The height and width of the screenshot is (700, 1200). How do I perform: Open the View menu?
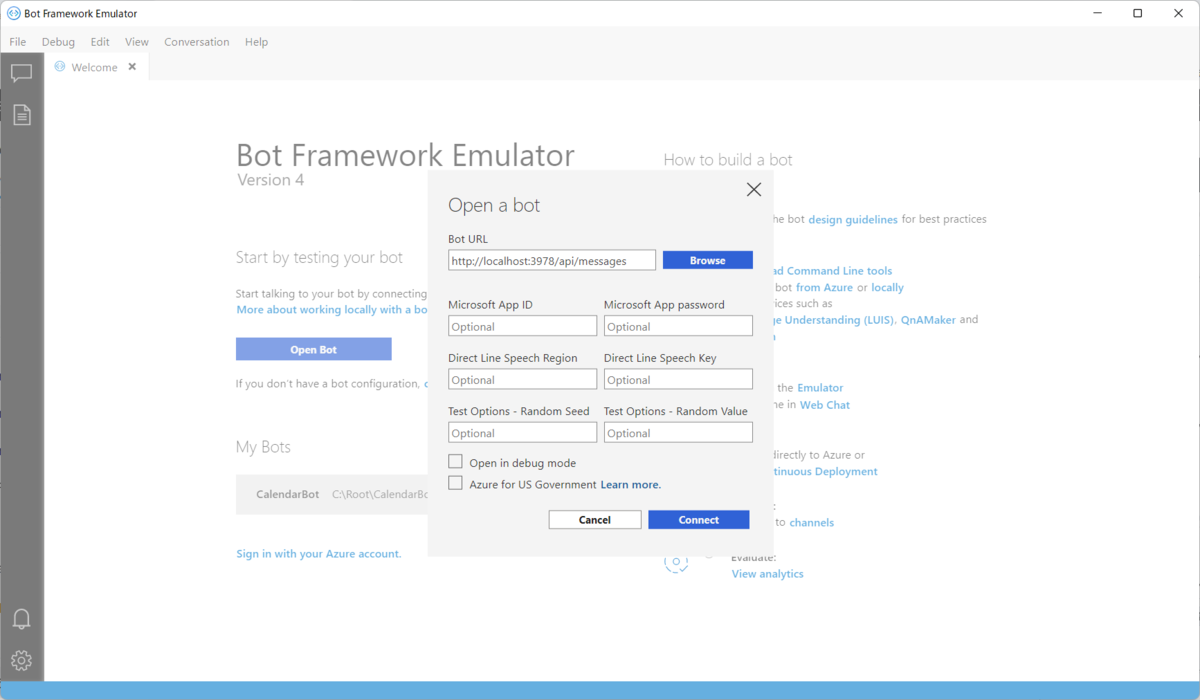point(137,42)
